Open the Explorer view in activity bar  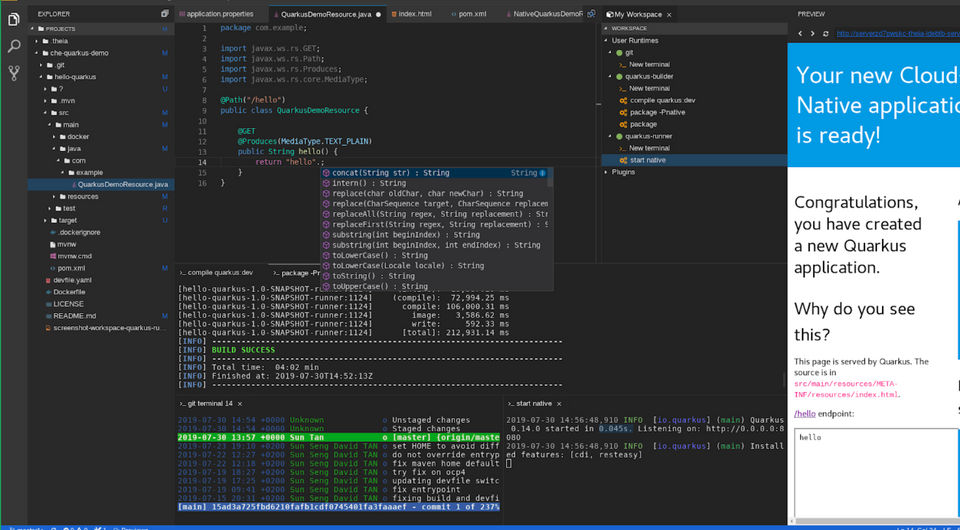point(13,20)
